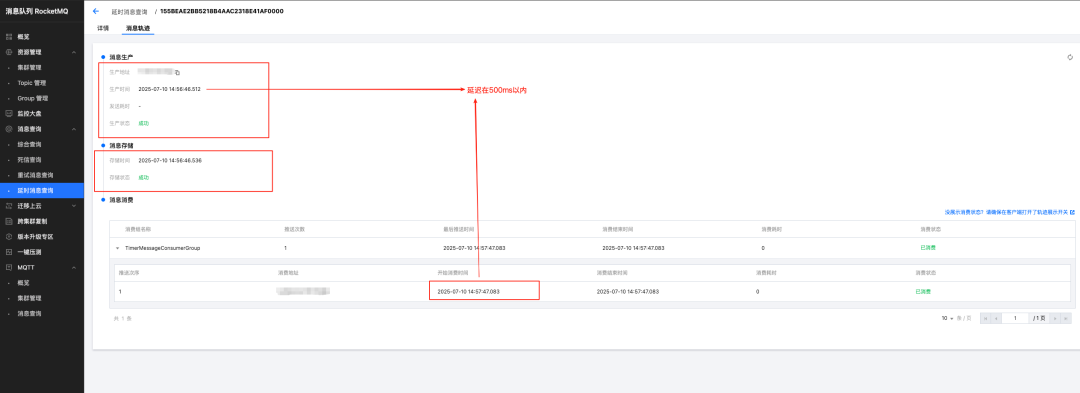Viewport: 1080px width, 393px height.
Task: Open the external link icon beside trace hint
Action: pyautogui.click(x=1072, y=212)
